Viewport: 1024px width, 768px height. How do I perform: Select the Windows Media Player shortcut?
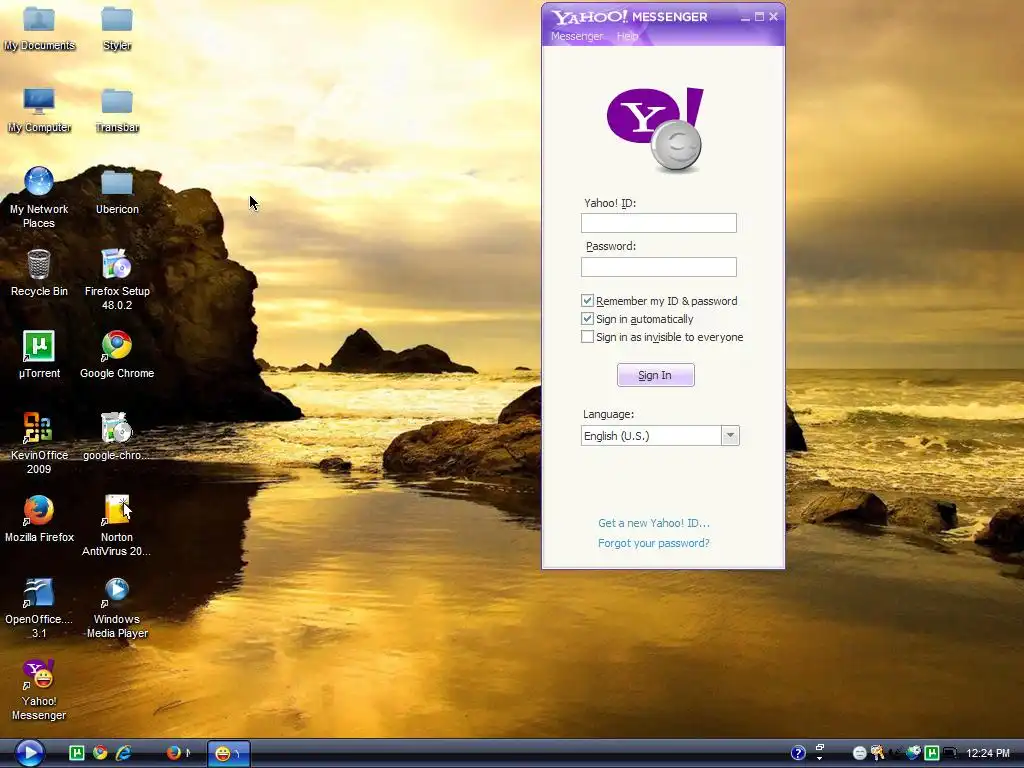pos(117,608)
